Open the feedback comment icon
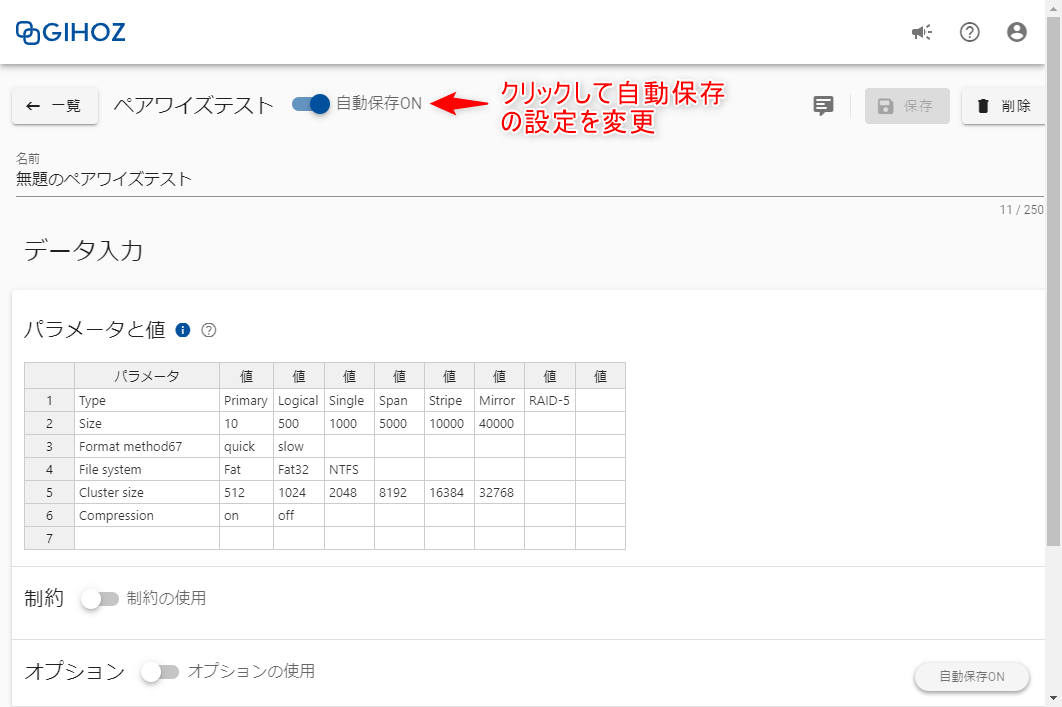This screenshot has height=707, width=1062. click(822, 106)
